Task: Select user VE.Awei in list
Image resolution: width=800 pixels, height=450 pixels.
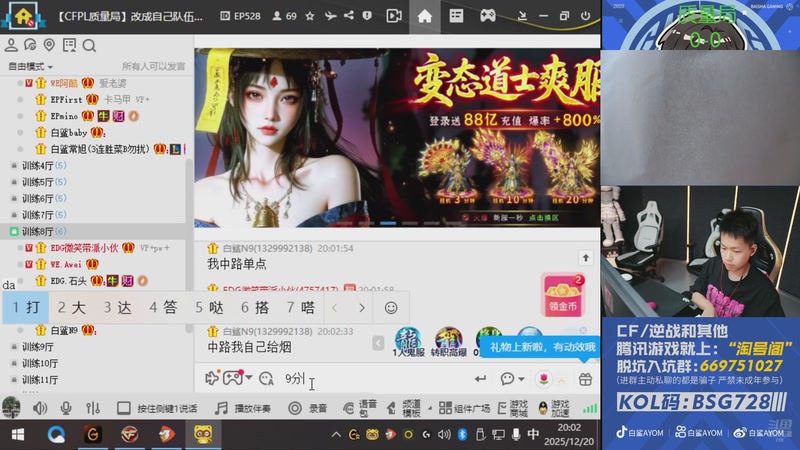Action: click(x=66, y=264)
